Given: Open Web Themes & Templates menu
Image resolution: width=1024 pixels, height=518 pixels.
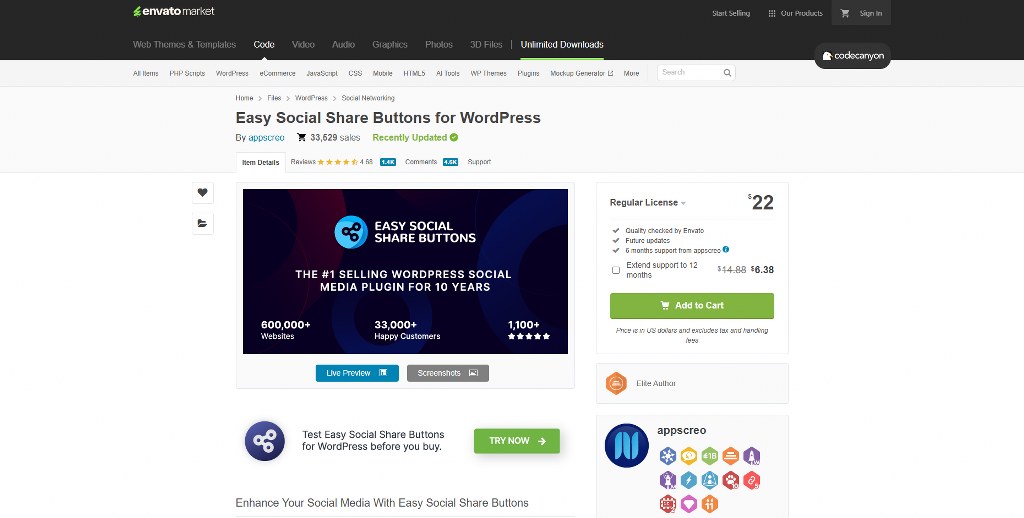Looking at the screenshot, I should [184, 44].
